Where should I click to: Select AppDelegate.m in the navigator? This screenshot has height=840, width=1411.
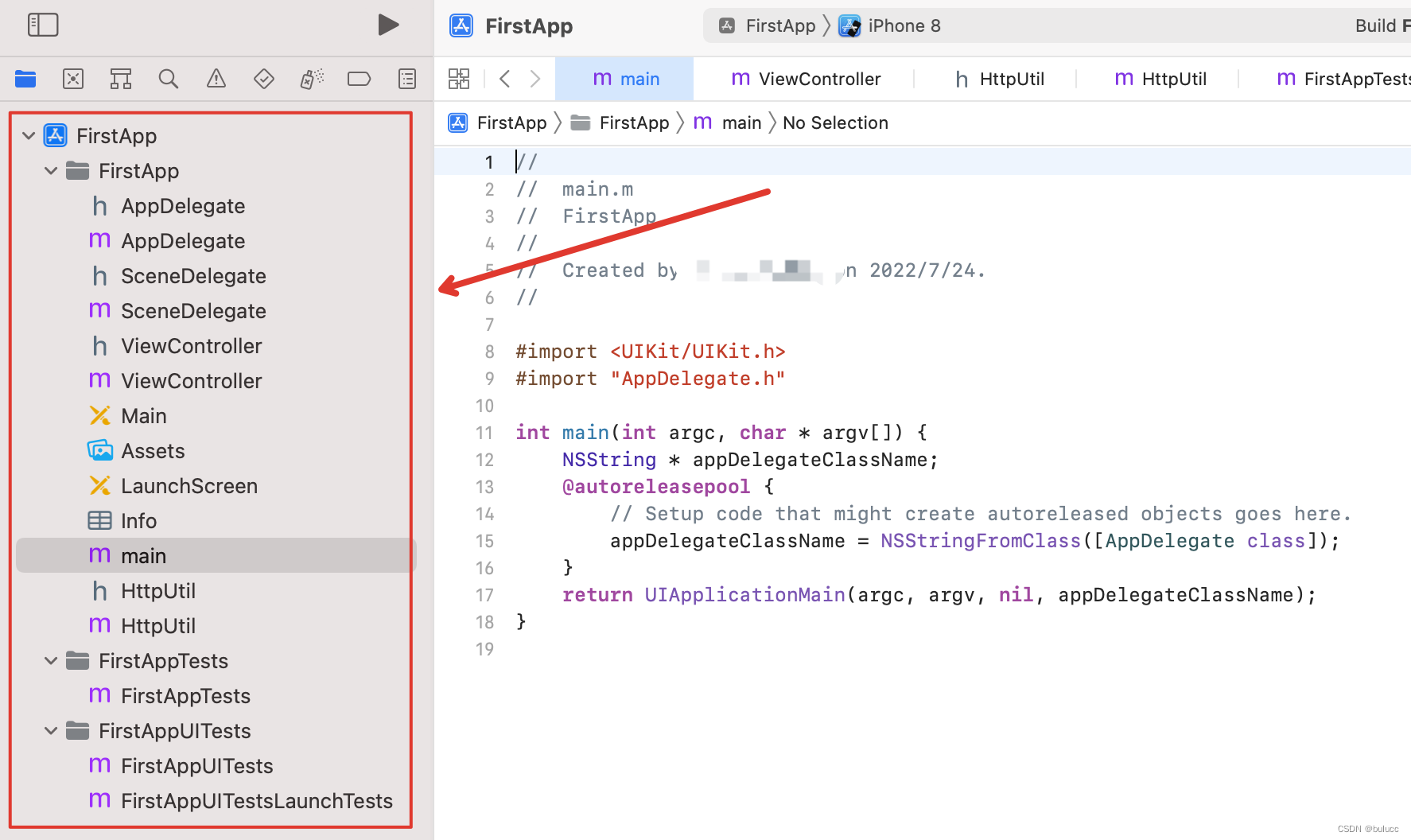[x=183, y=240]
